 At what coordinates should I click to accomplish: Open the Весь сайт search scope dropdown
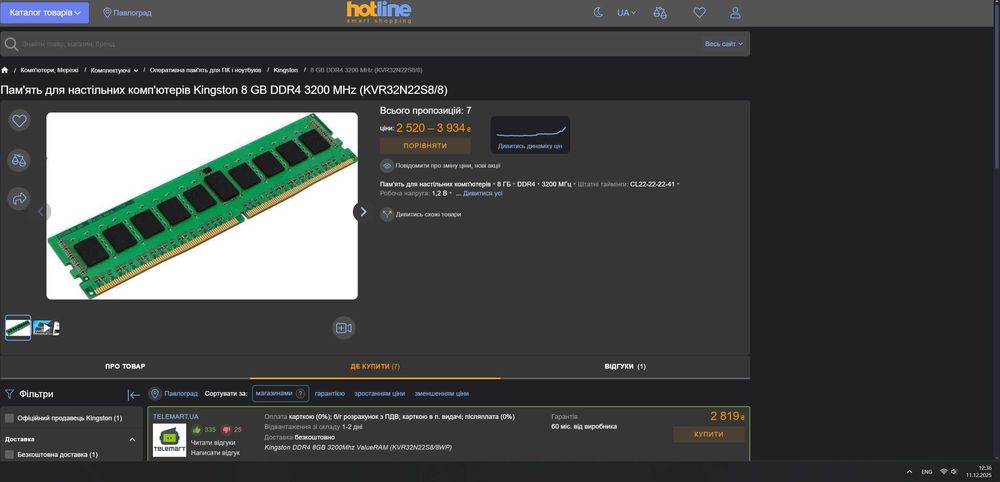tap(724, 44)
